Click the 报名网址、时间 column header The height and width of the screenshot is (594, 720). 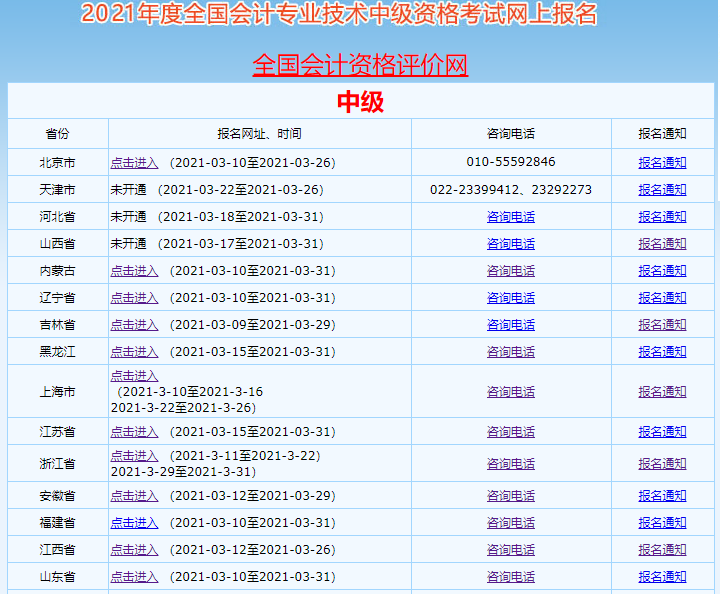(x=259, y=134)
